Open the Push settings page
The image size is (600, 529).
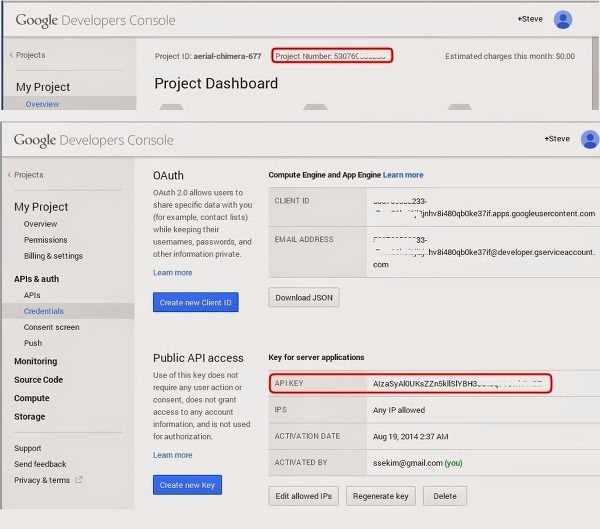[33, 343]
